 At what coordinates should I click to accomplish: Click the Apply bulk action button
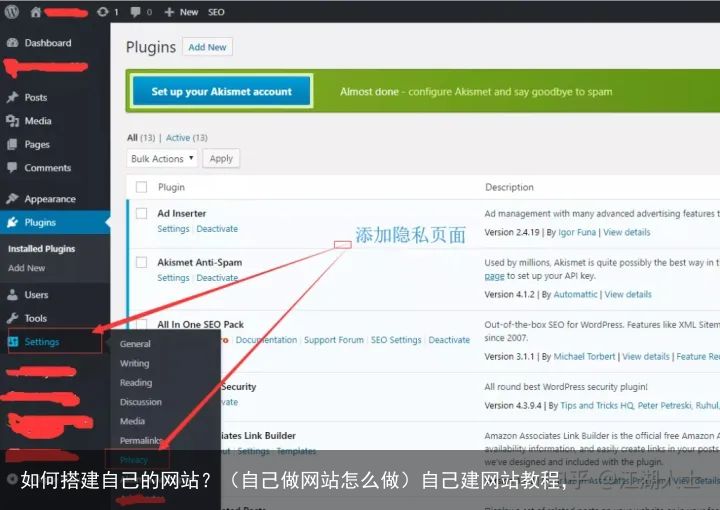coord(221,158)
